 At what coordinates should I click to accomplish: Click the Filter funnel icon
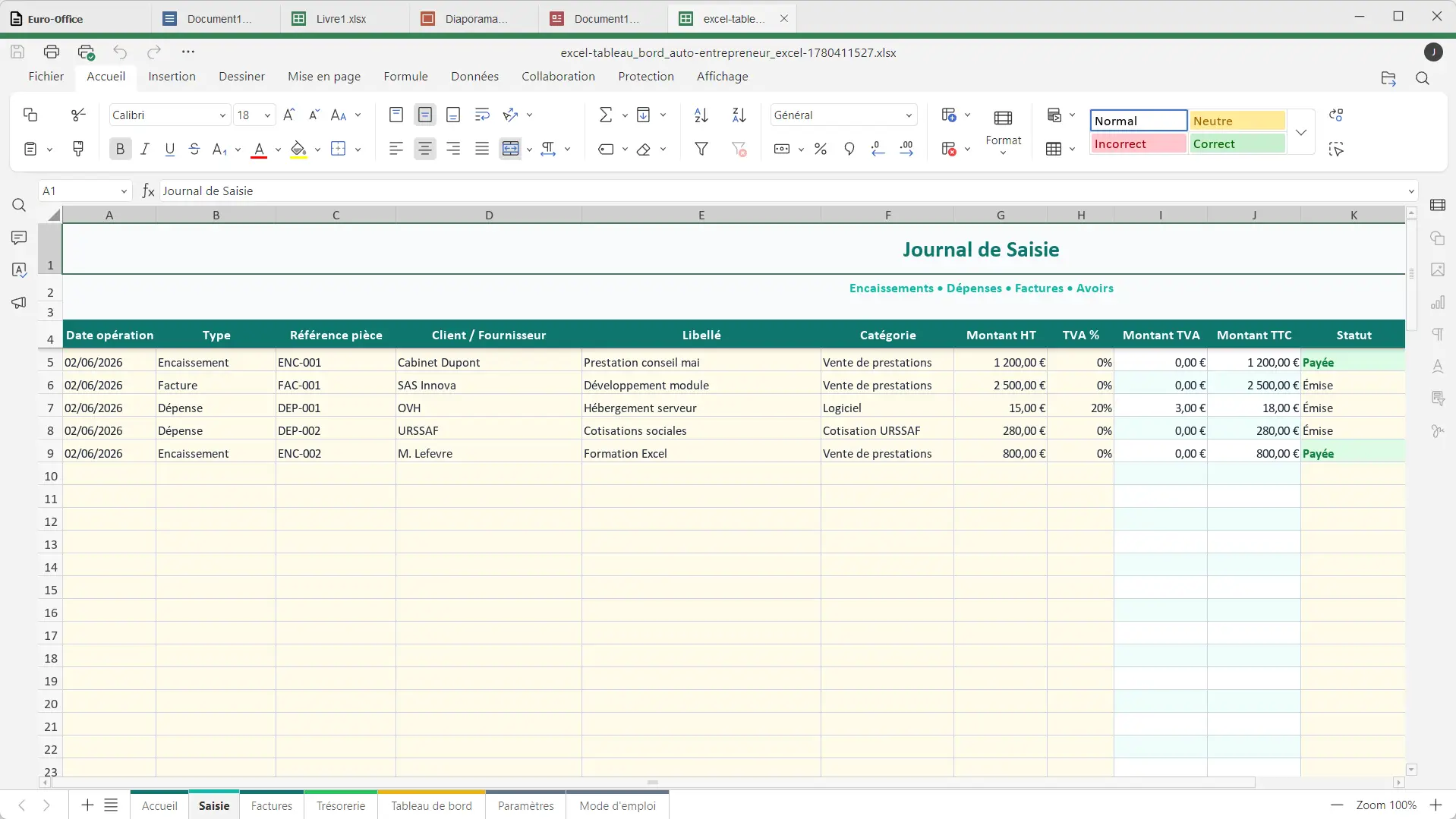pos(702,149)
